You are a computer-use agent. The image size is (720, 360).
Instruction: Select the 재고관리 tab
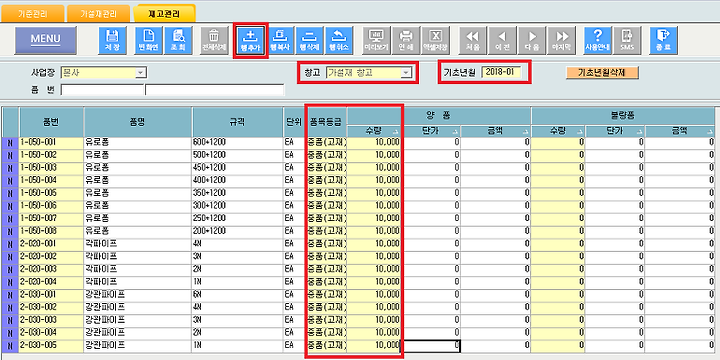(x=164, y=14)
